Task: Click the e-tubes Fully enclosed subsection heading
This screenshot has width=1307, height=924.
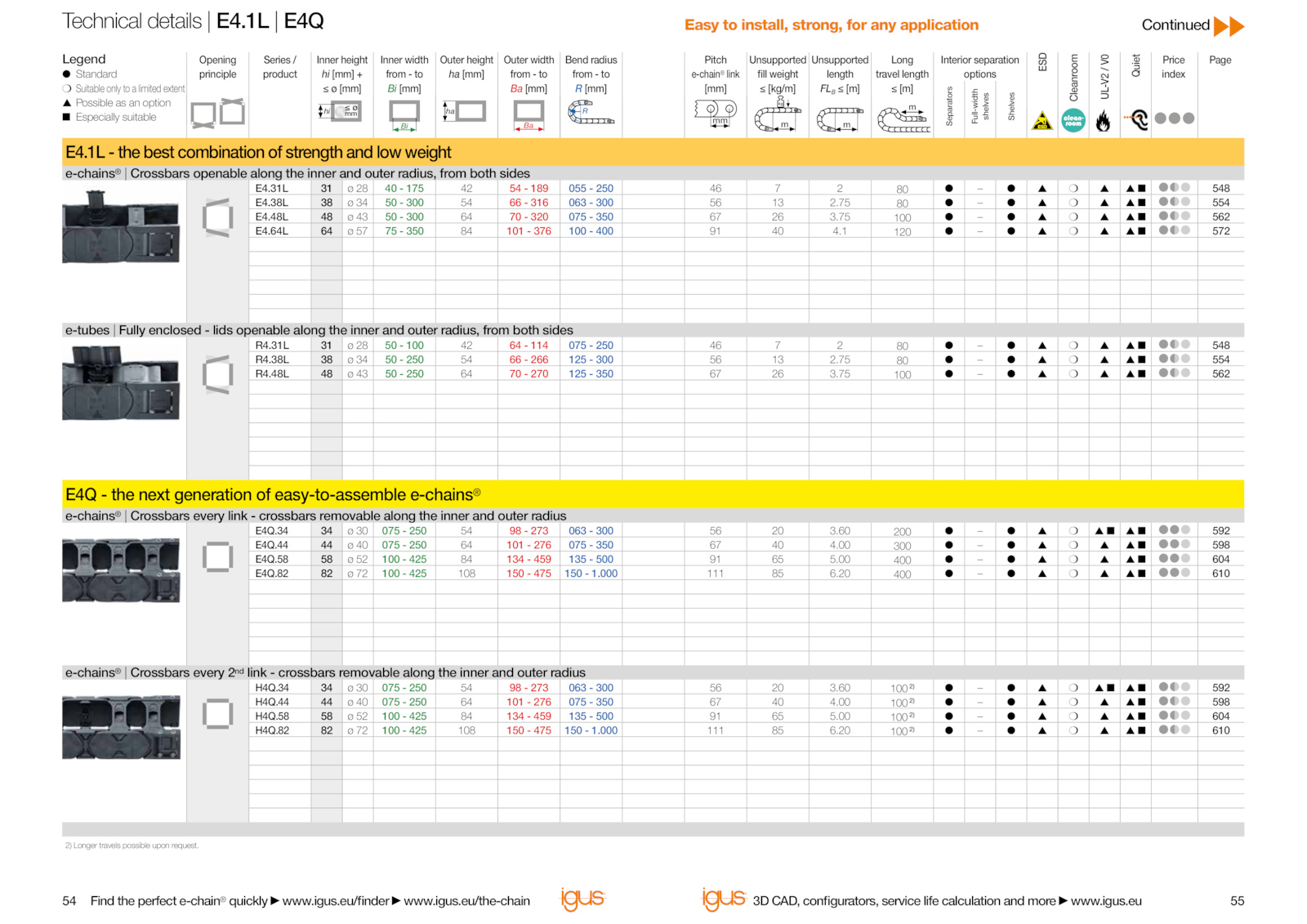Action: [x=653, y=330]
